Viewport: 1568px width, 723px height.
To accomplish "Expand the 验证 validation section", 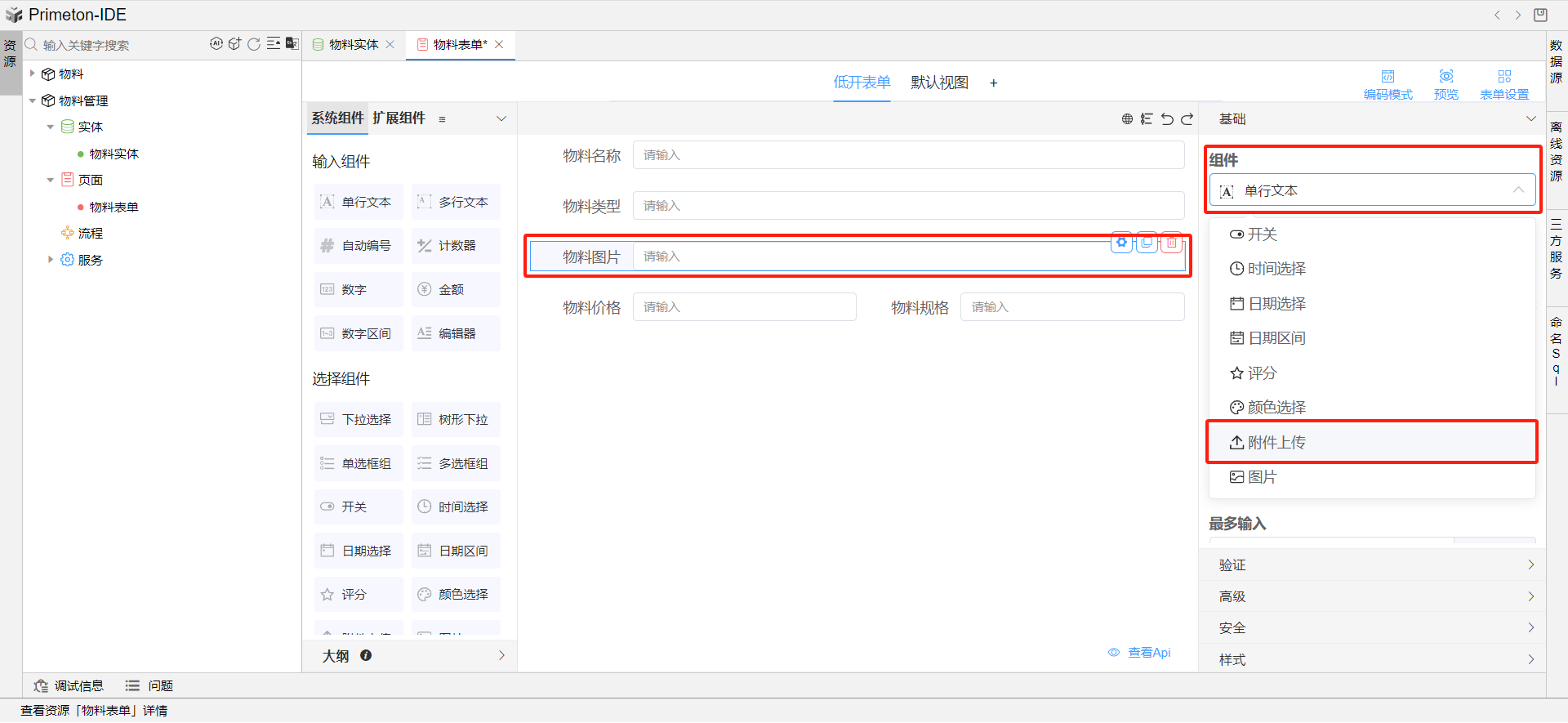I will pos(1372,565).
